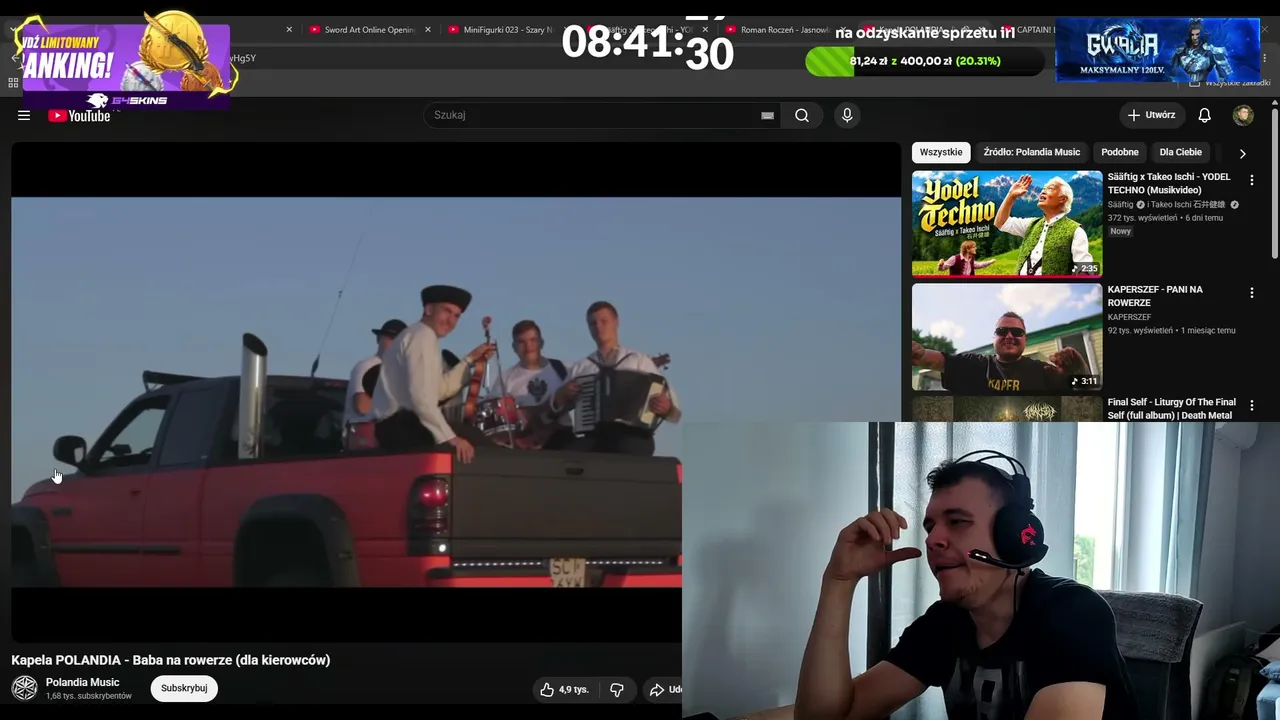Open options menu for YODEL TECHNO video

pos(1251,180)
